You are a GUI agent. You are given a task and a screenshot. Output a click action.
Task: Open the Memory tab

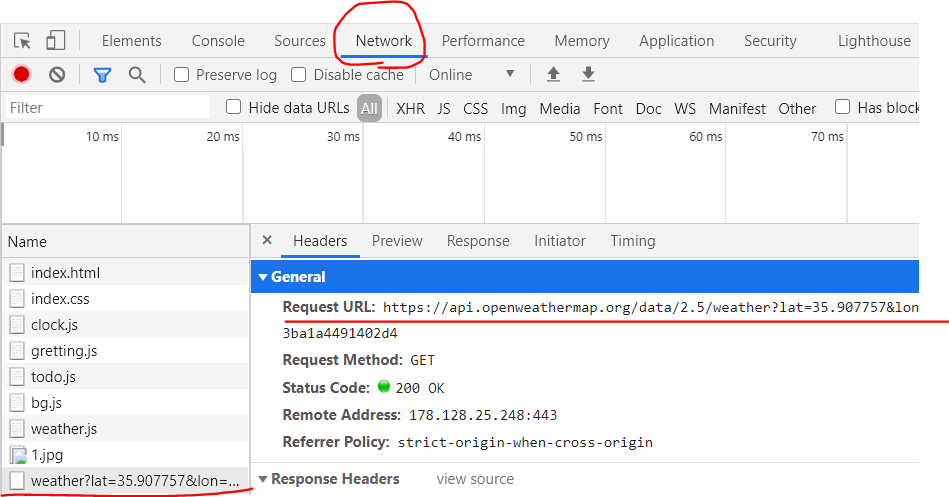pyautogui.click(x=582, y=41)
